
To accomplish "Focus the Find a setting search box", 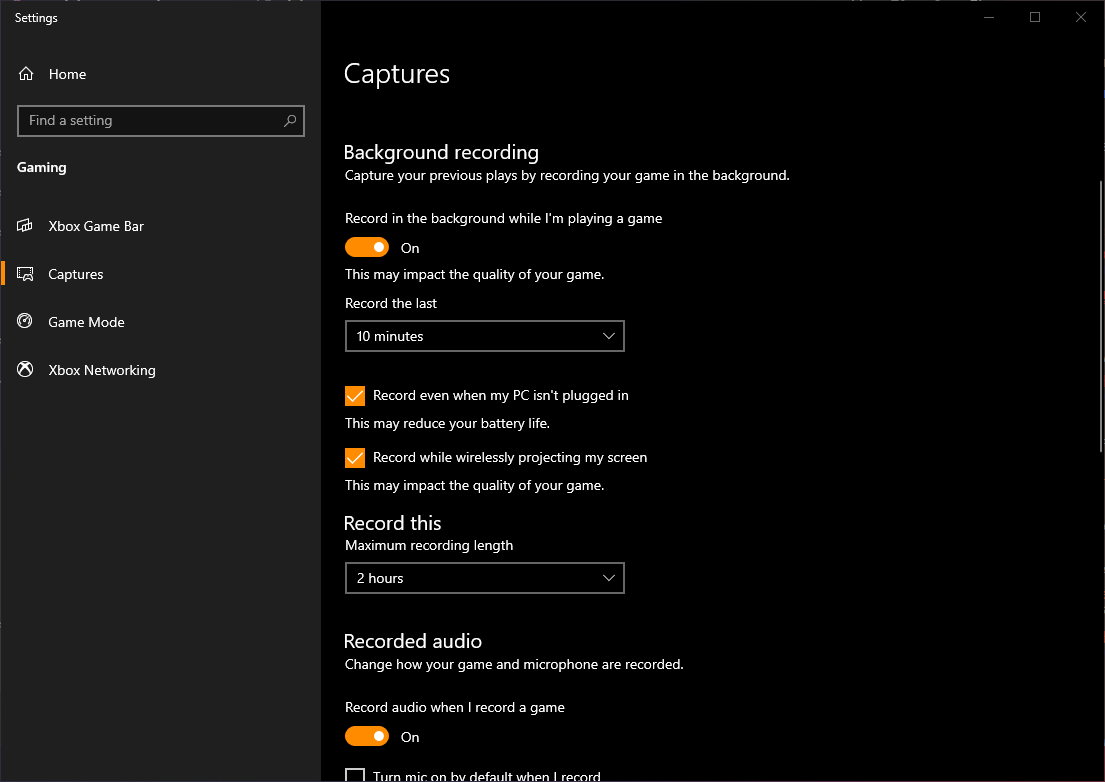I will tap(161, 120).
